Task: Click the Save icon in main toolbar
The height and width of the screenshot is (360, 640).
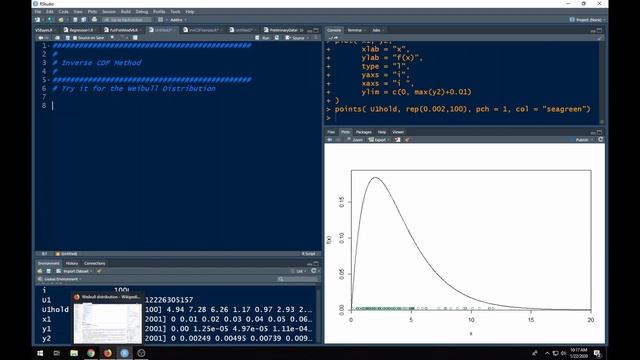Action: 75,20
